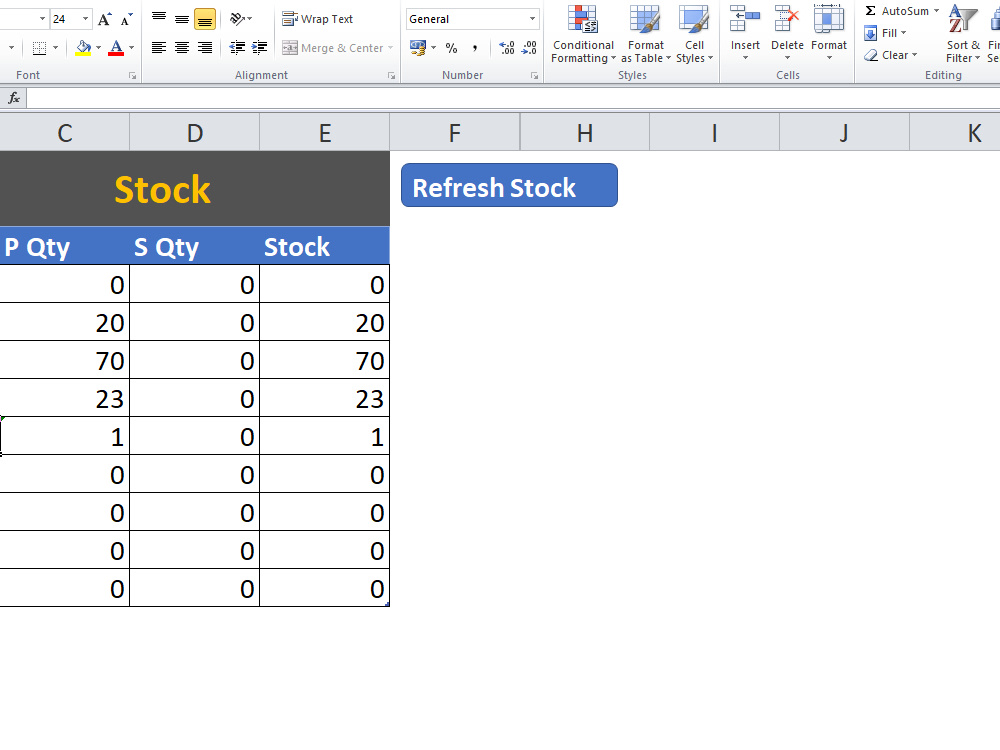Align text right

pos(205,48)
